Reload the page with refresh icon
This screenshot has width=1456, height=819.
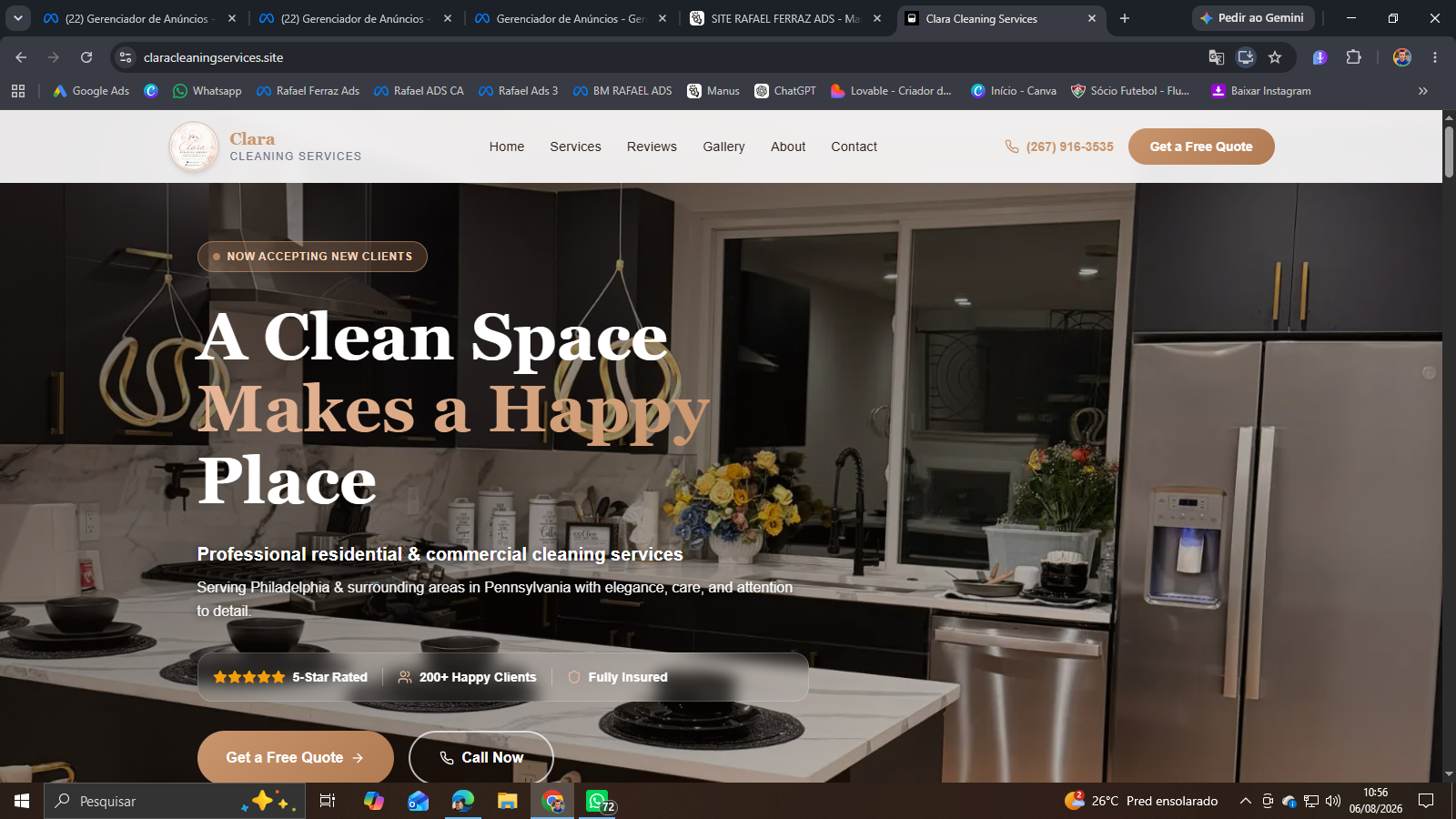(86, 57)
